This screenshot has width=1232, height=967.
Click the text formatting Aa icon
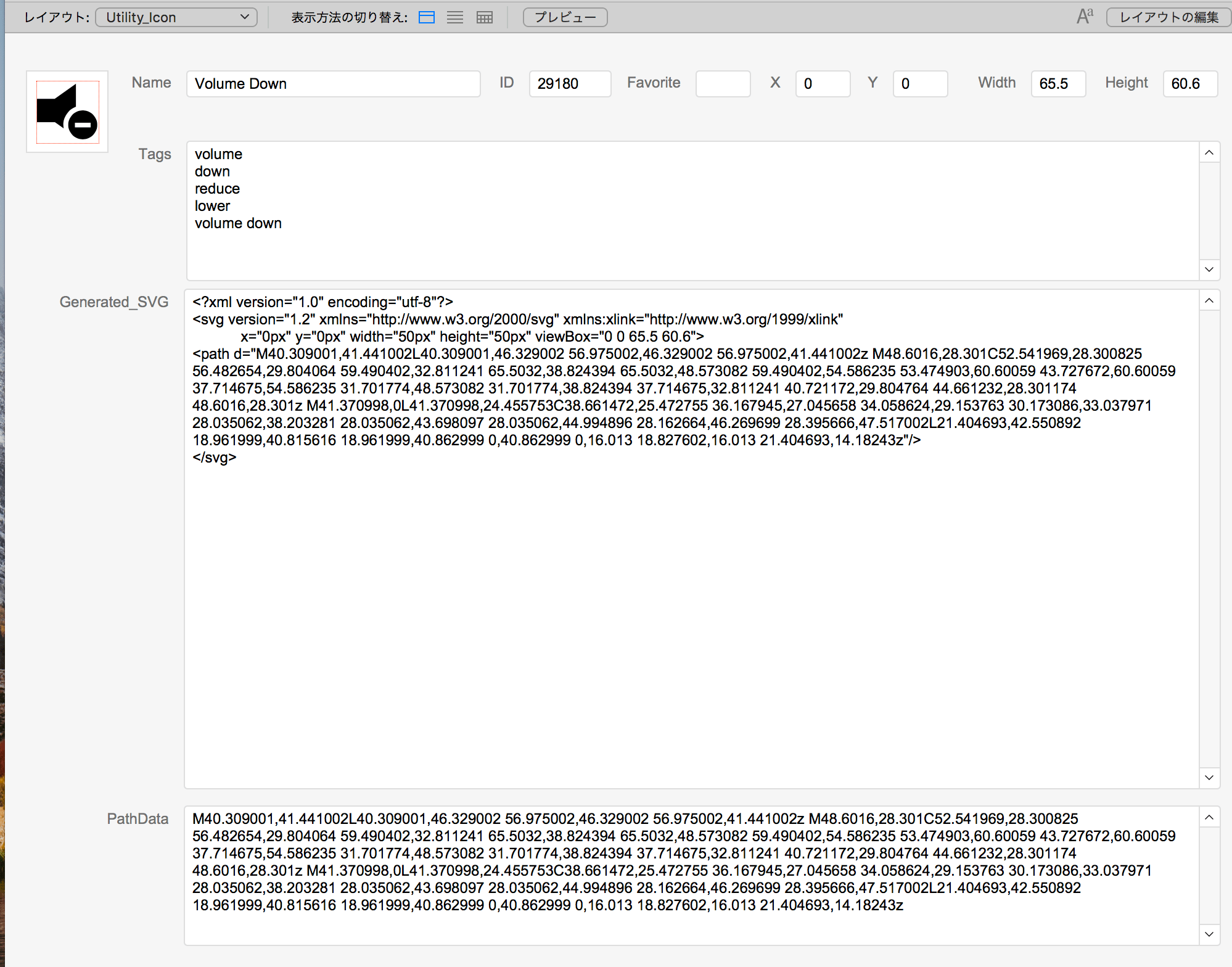pos(1085,17)
